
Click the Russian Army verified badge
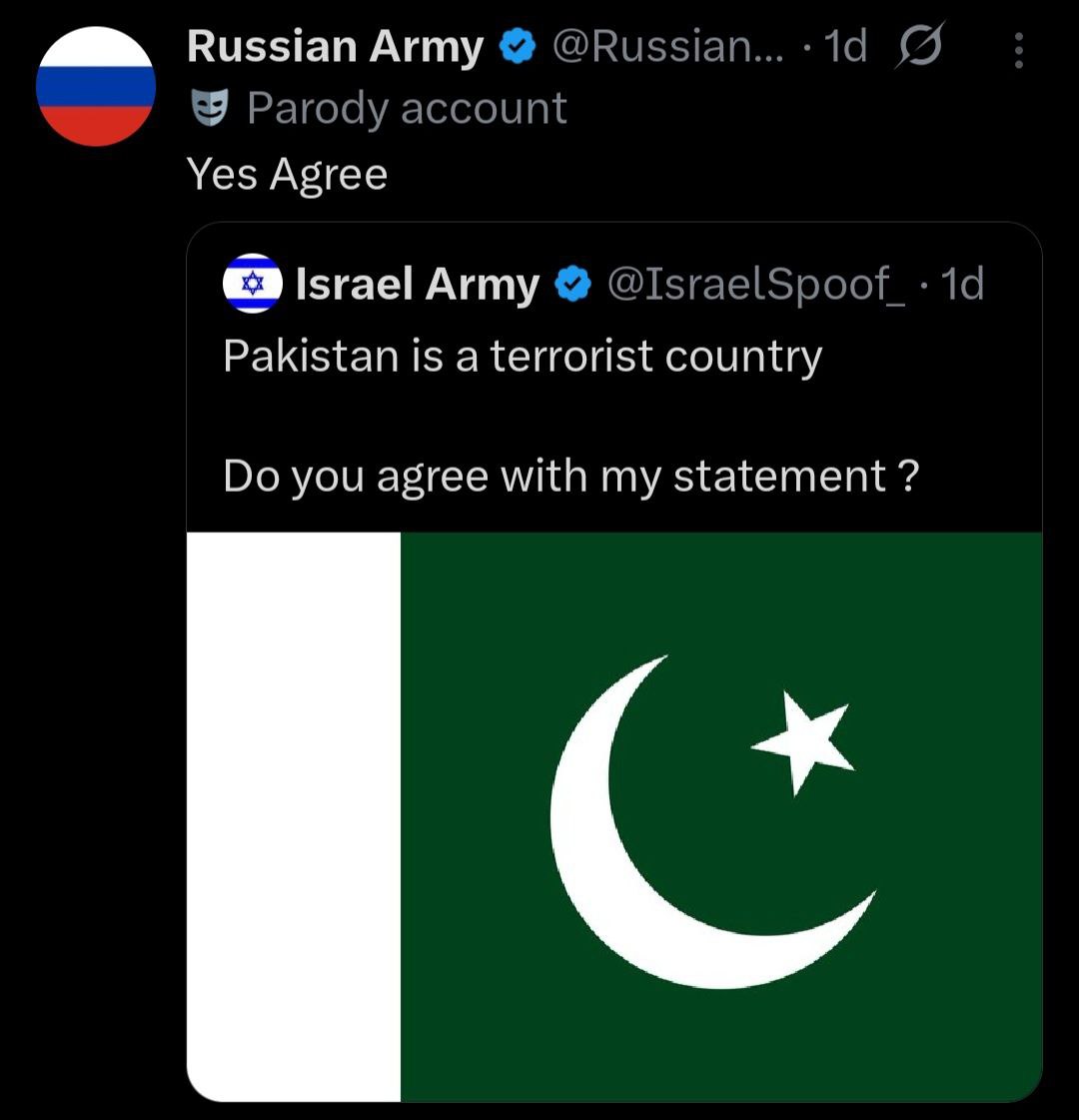tap(517, 46)
